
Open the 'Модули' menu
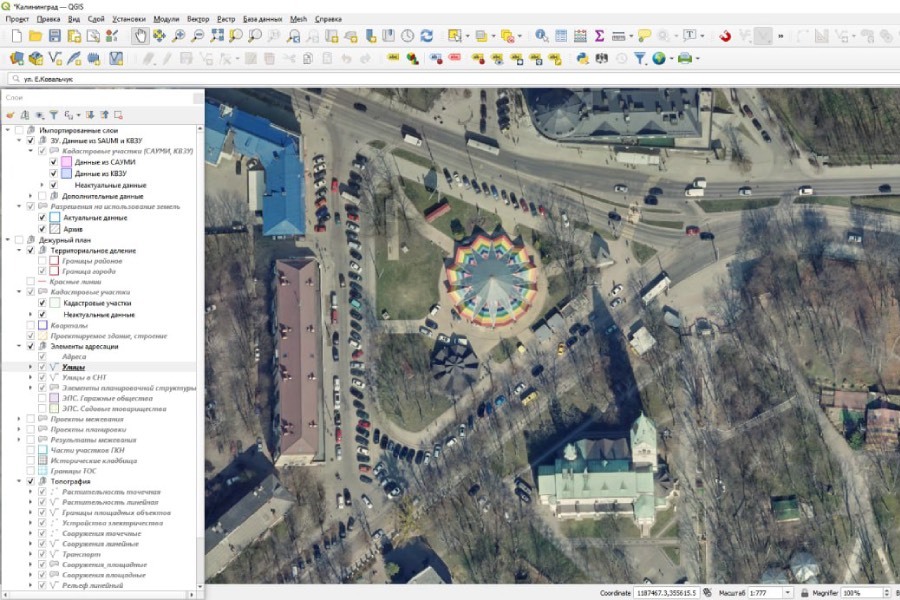click(166, 19)
